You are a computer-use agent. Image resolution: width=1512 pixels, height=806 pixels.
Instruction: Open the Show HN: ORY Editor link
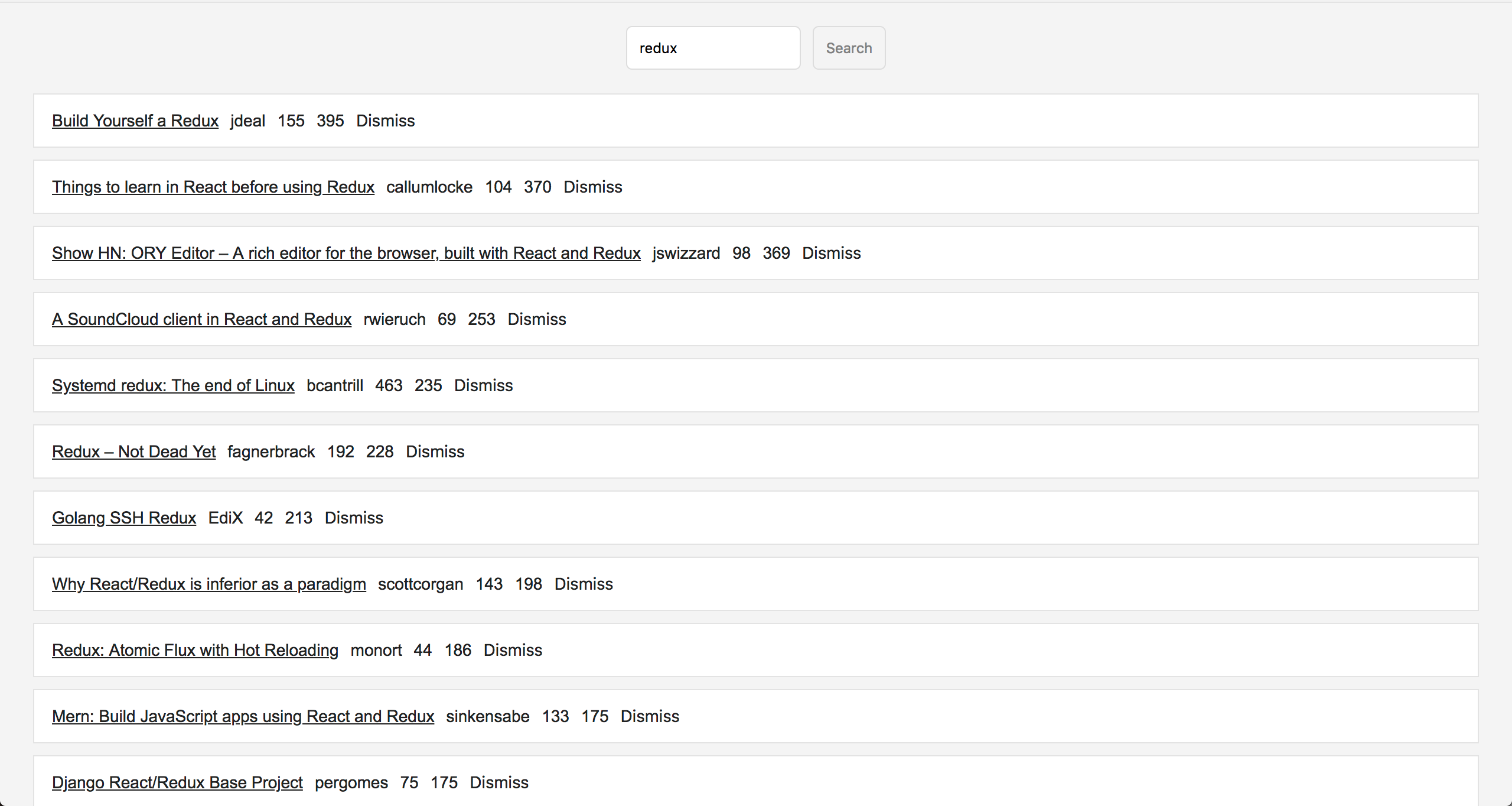click(346, 253)
